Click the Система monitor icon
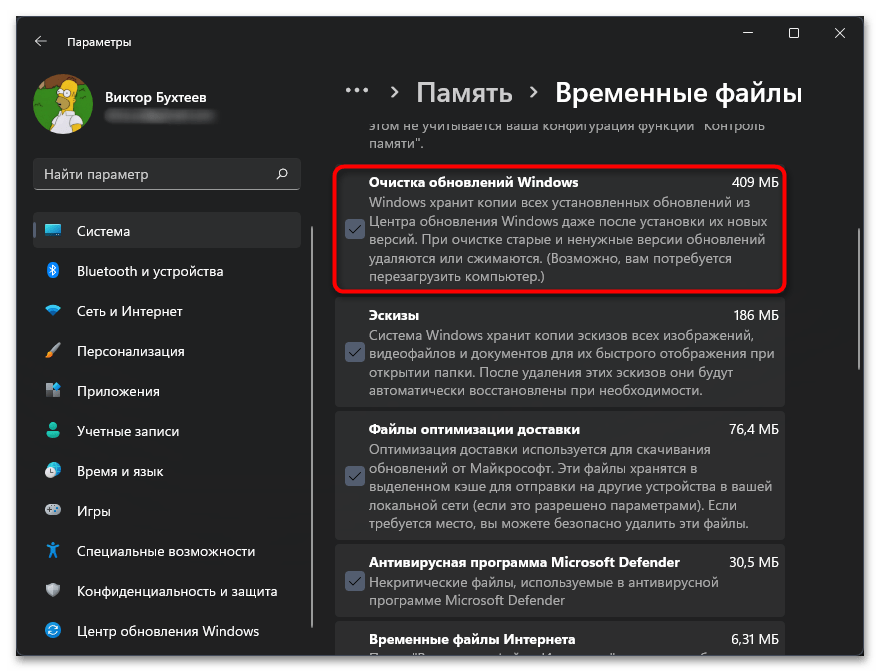Screen dimensions: 880x672 [53, 230]
